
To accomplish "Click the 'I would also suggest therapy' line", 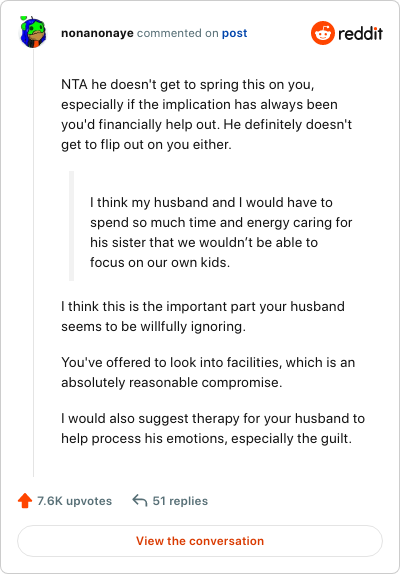I will pos(213,418).
